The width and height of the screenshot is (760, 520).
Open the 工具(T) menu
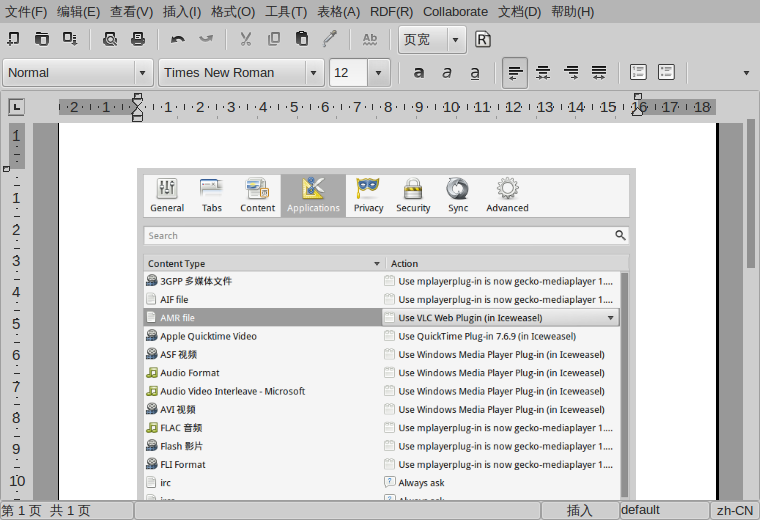pos(286,12)
